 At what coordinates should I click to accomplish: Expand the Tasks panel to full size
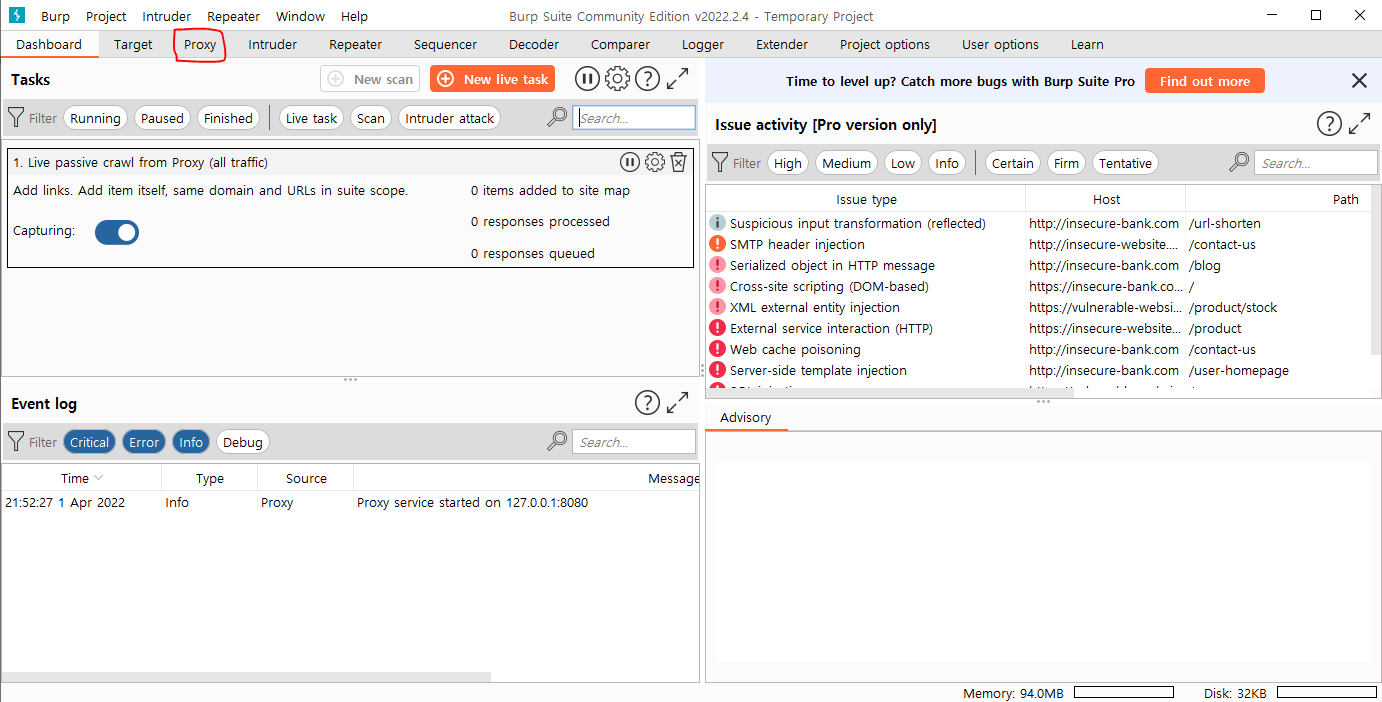coord(678,79)
